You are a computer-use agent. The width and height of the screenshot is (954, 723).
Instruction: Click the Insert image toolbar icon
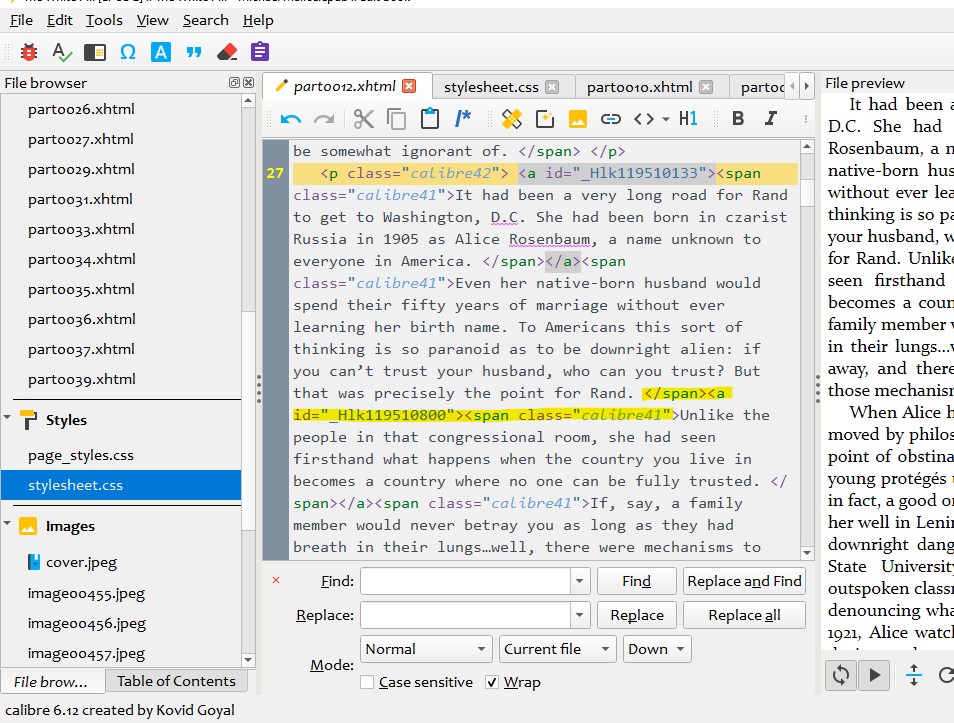click(x=577, y=119)
